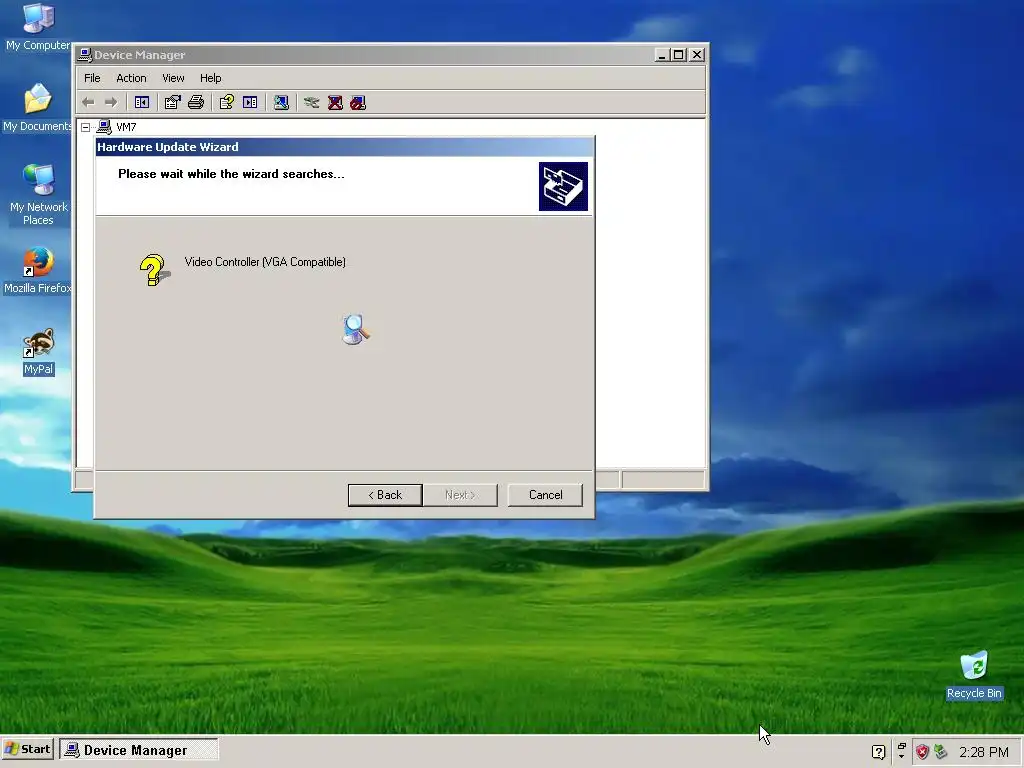
Task: Click the 2:28 PM taskbar clock
Action: pos(984,752)
